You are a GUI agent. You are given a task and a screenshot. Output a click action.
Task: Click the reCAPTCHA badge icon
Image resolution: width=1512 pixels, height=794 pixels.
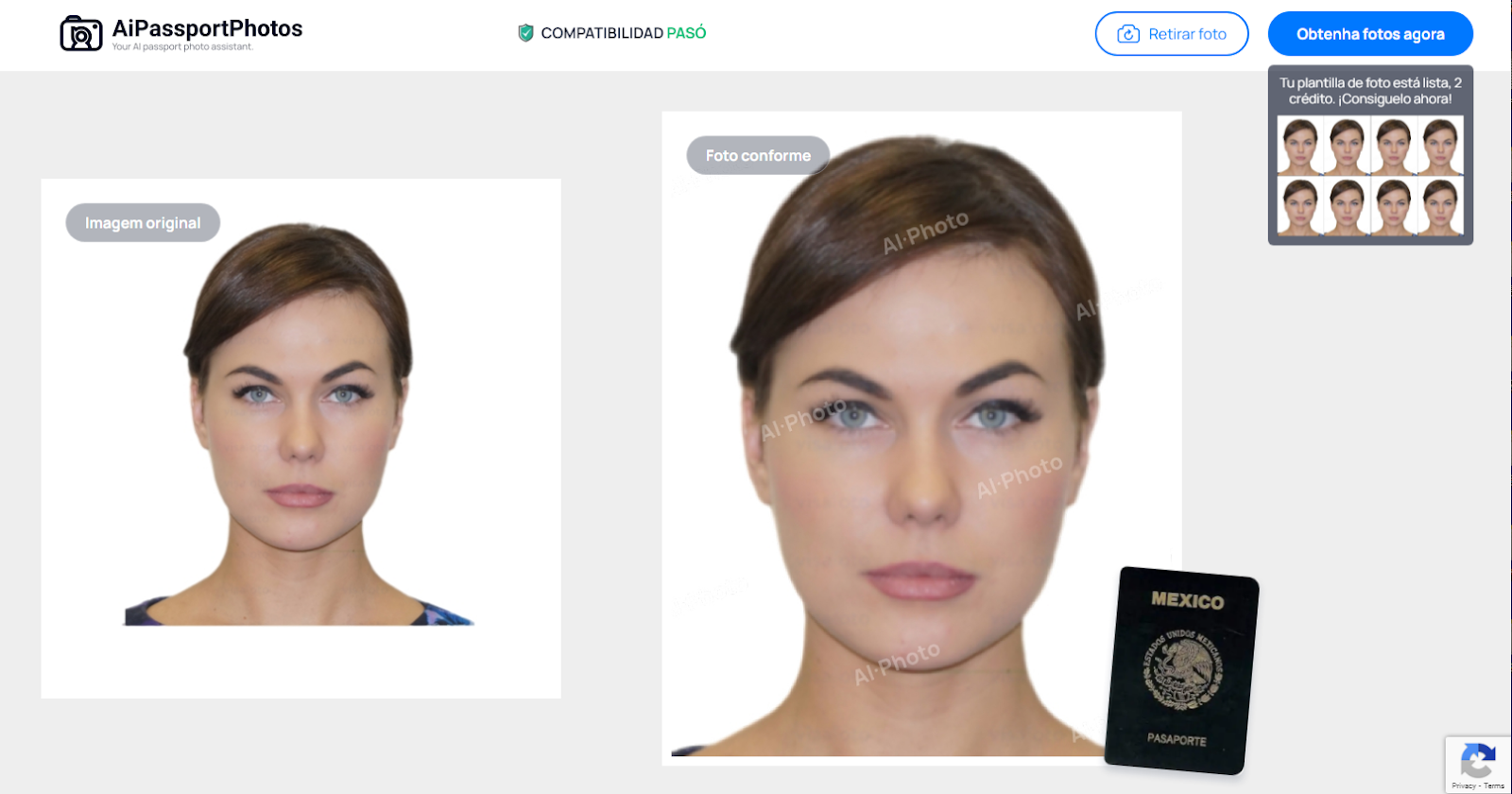(x=1477, y=760)
